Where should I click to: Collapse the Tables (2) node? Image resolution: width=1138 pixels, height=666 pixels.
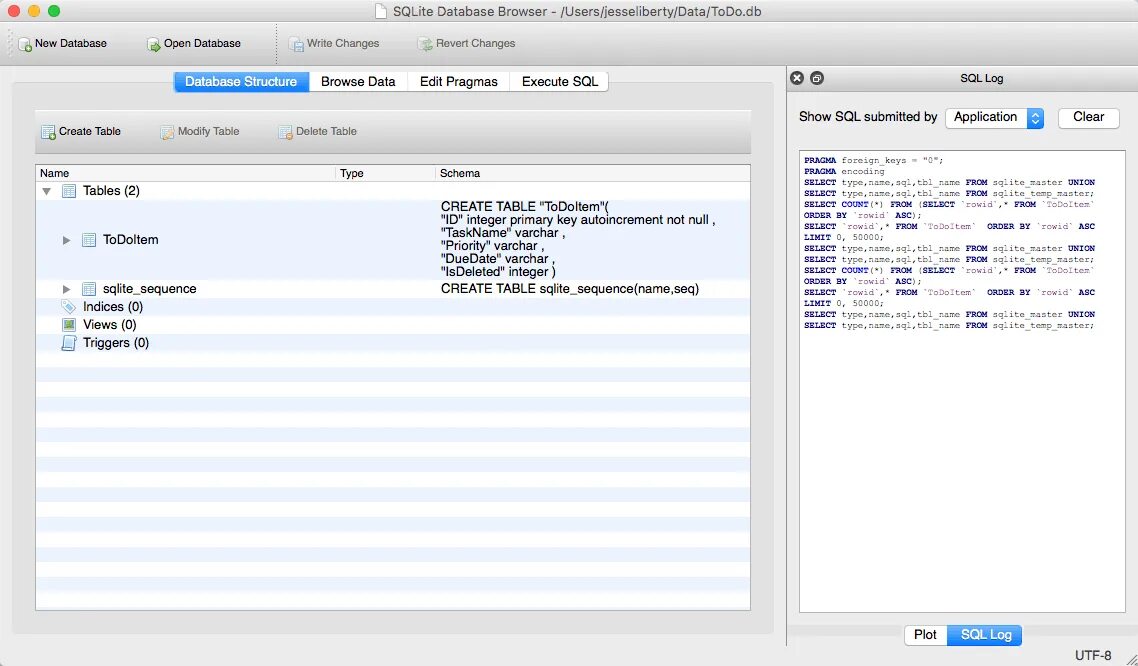tap(46, 192)
